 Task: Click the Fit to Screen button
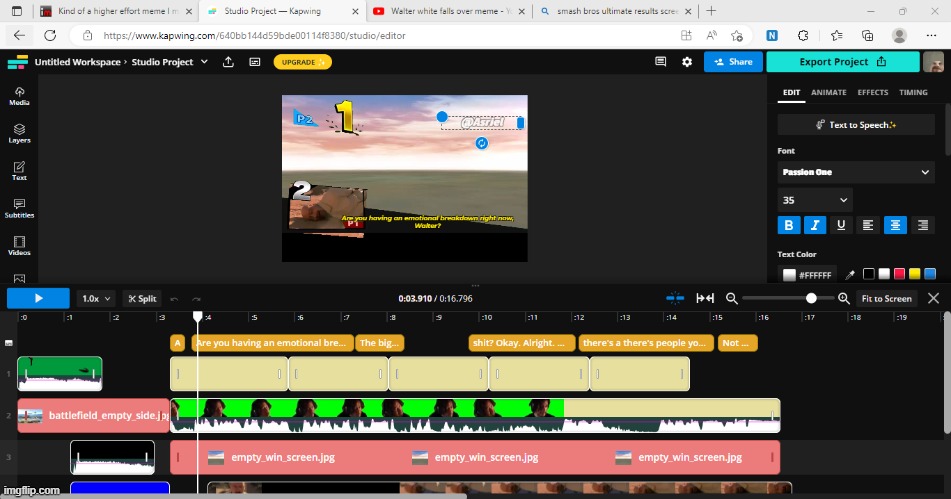pyautogui.click(x=886, y=298)
